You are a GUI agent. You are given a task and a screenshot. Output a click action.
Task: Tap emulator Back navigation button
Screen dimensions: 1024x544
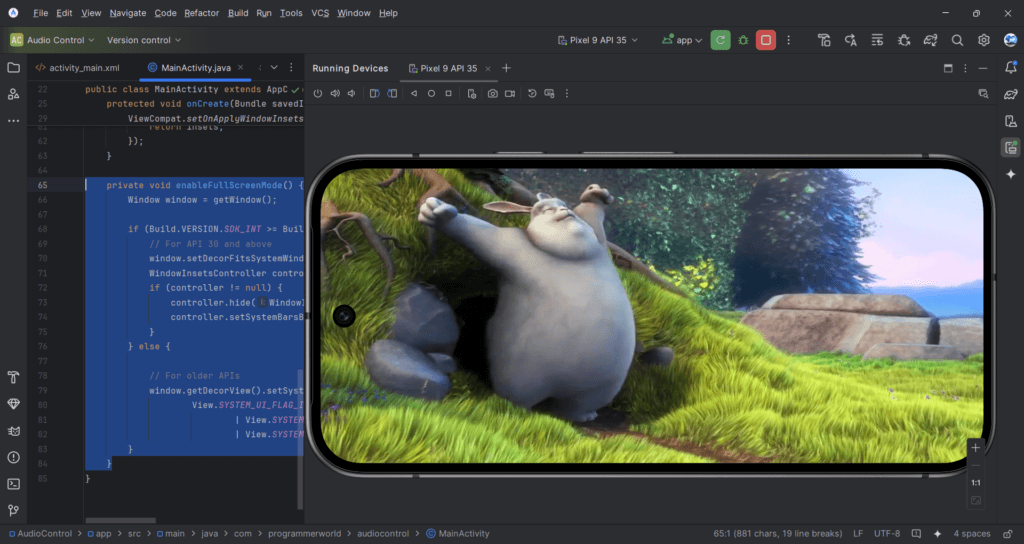[414, 93]
